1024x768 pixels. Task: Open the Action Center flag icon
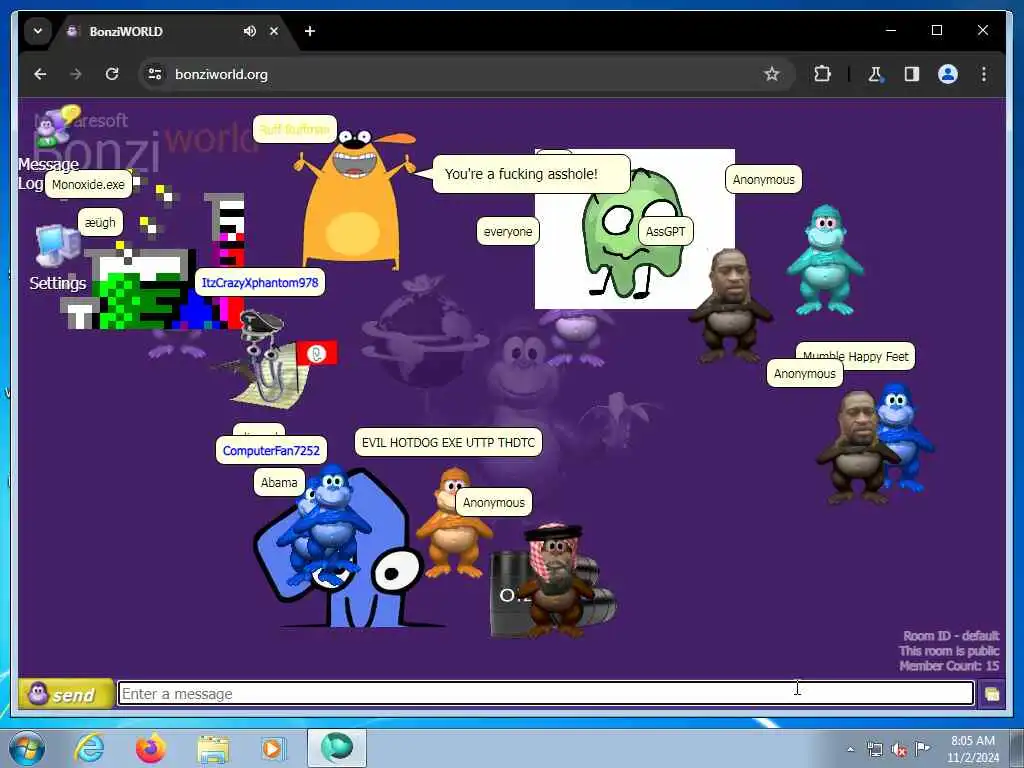(922, 749)
